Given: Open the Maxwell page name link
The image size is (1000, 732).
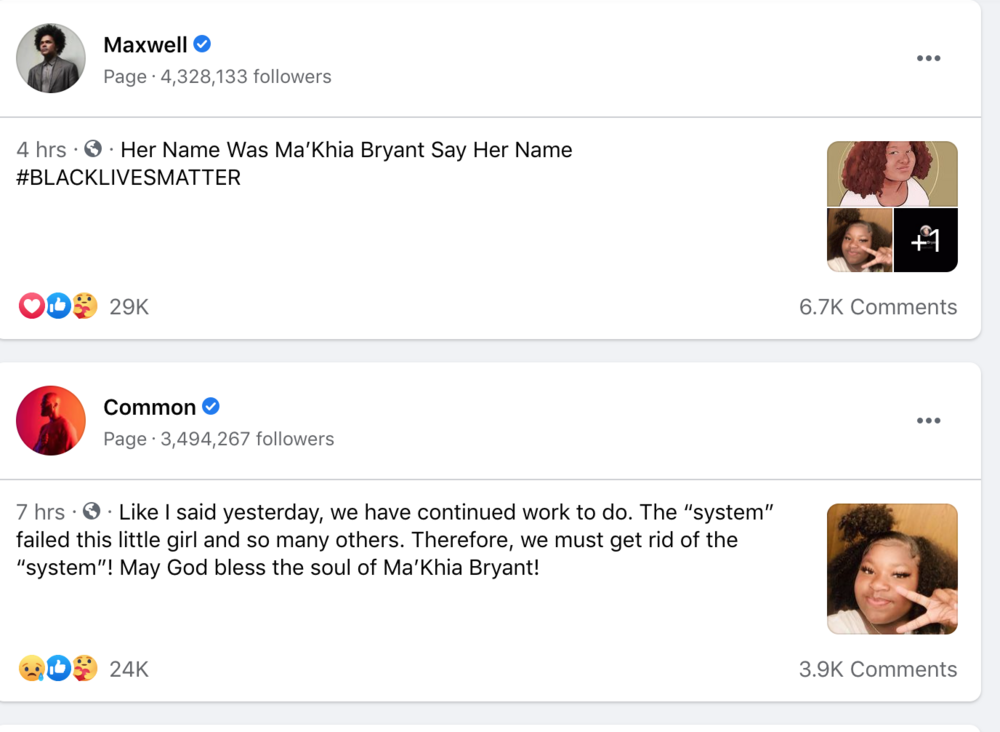Looking at the screenshot, I should (145, 44).
